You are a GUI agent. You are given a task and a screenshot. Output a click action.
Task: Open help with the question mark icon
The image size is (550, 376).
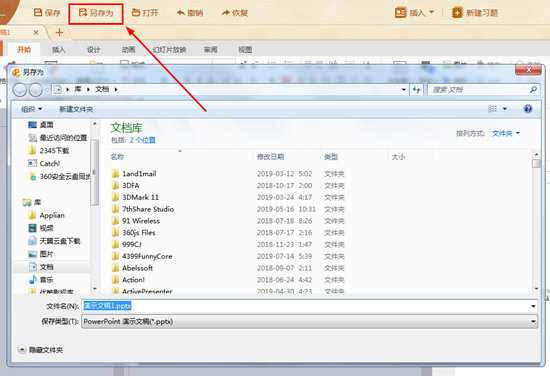click(x=528, y=109)
